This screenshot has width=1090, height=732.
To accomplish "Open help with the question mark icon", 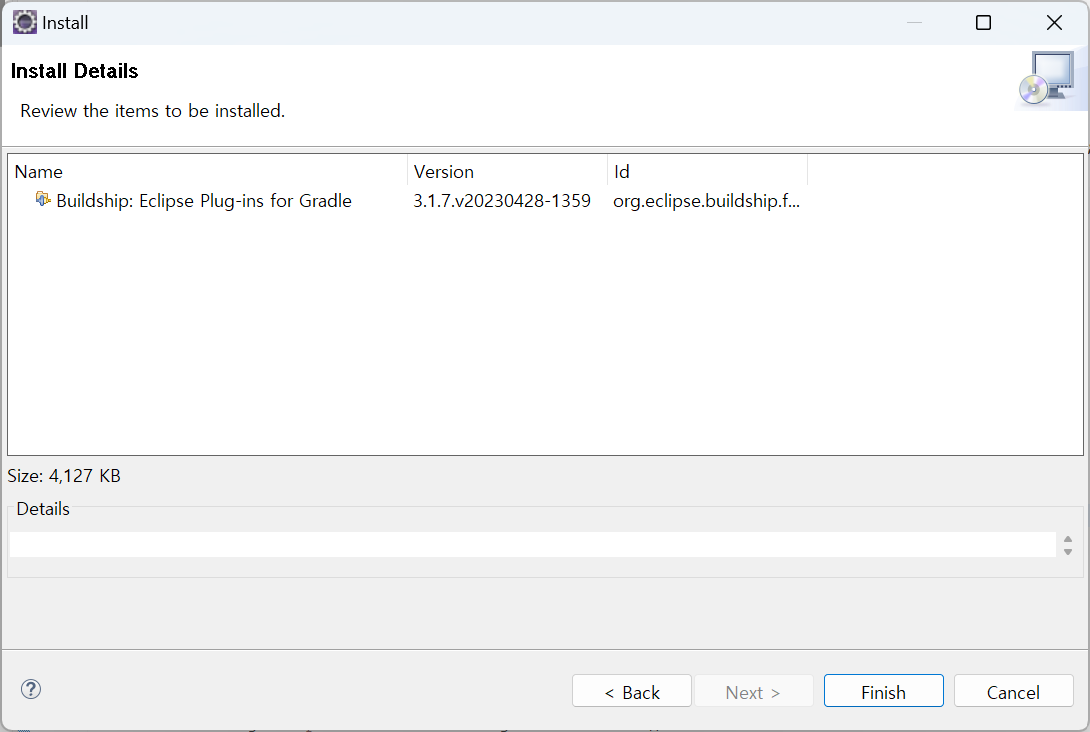I will (x=31, y=689).
